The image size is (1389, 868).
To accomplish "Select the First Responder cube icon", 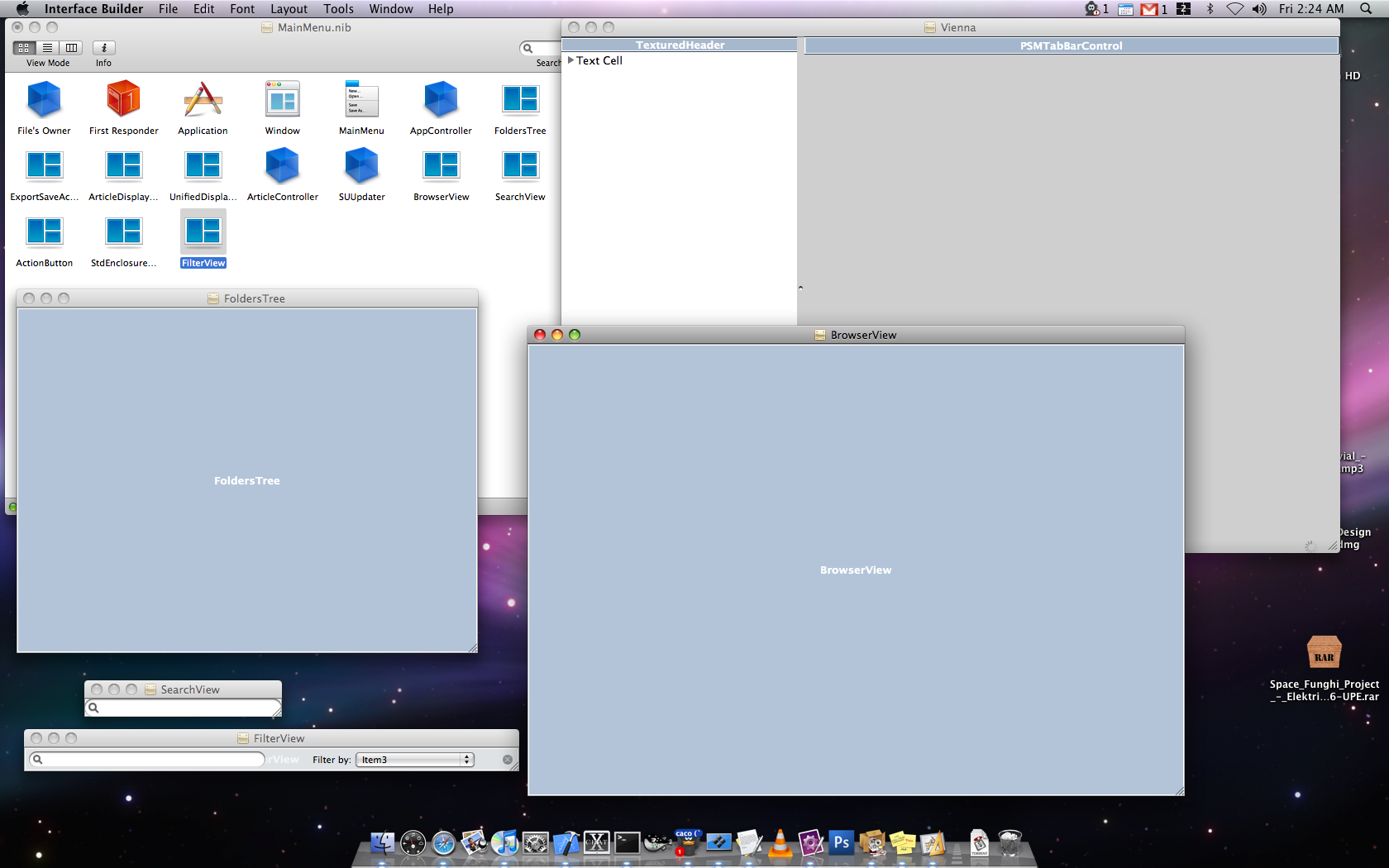I will (123, 100).
